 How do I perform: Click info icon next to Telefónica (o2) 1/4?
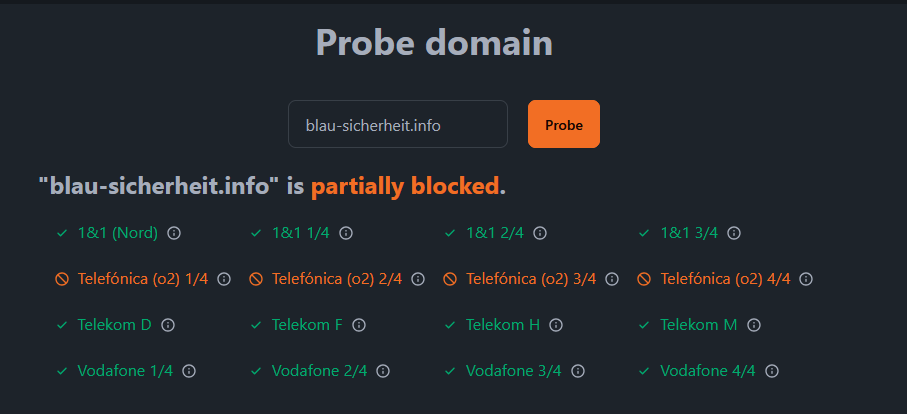[x=224, y=279]
